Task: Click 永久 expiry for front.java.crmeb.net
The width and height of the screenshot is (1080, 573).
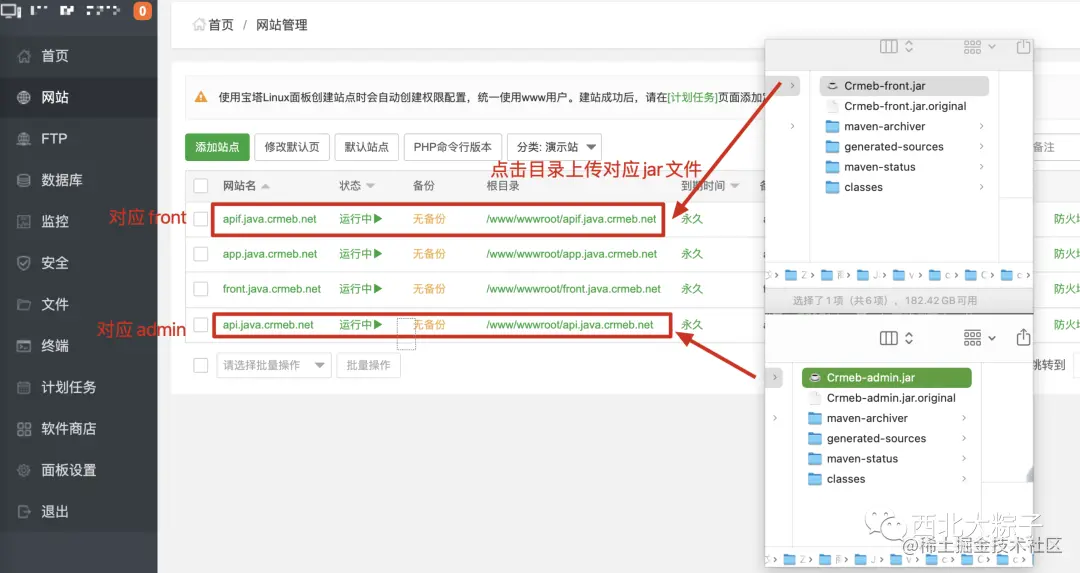Action: tap(692, 289)
